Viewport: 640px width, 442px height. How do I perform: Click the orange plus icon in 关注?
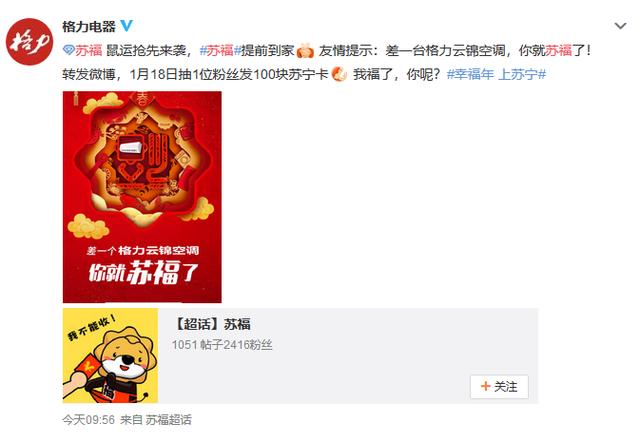click(x=485, y=386)
